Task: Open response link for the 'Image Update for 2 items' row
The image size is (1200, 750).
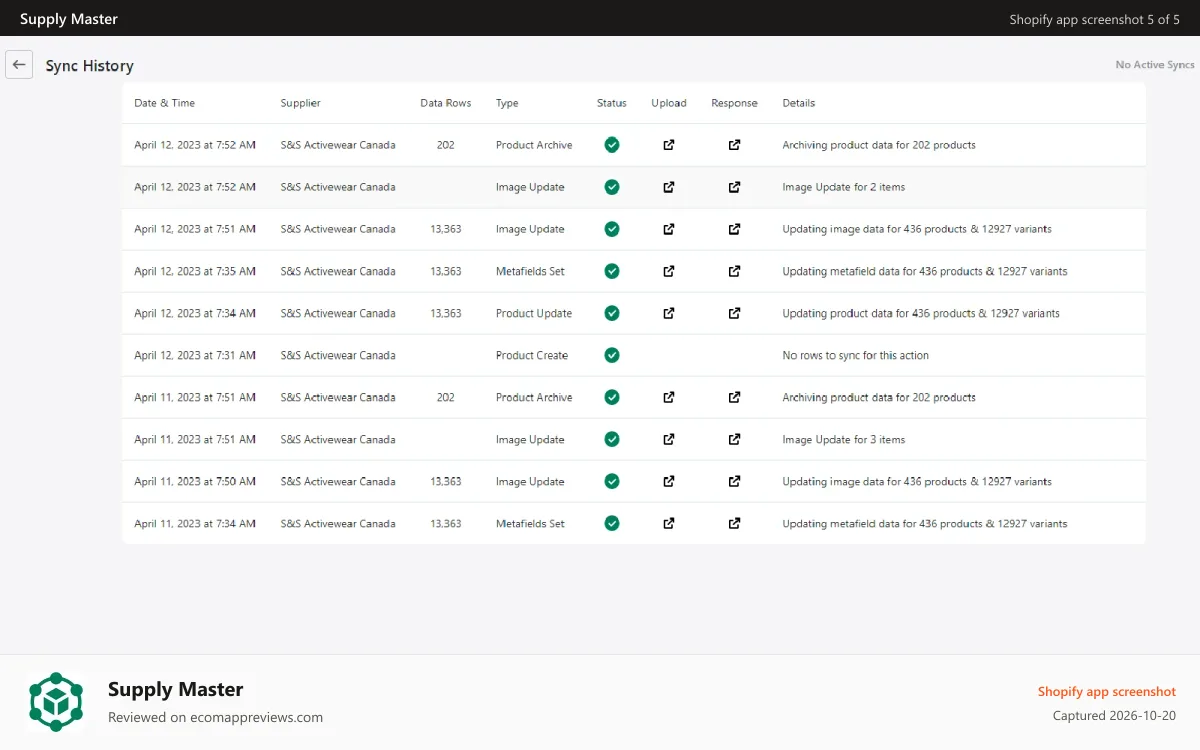Action: point(734,187)
